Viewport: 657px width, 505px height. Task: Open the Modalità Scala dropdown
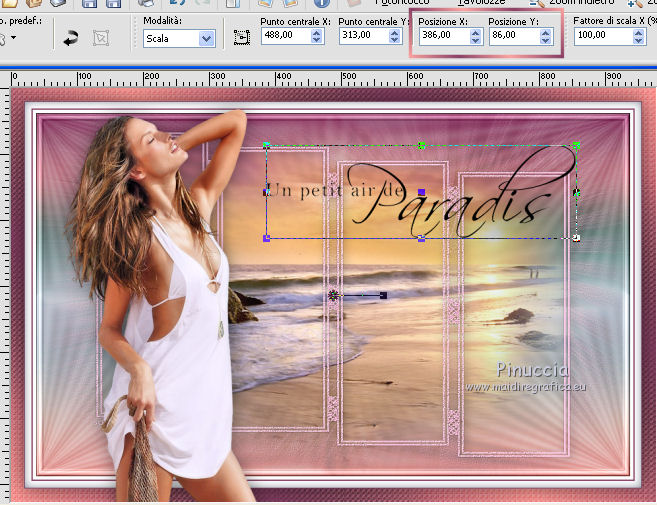(x=206, y=39)
